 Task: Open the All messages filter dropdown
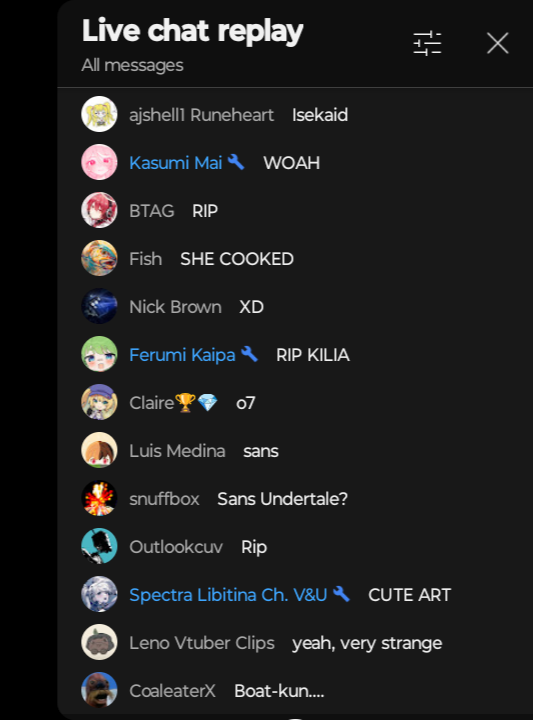point(132,65)
